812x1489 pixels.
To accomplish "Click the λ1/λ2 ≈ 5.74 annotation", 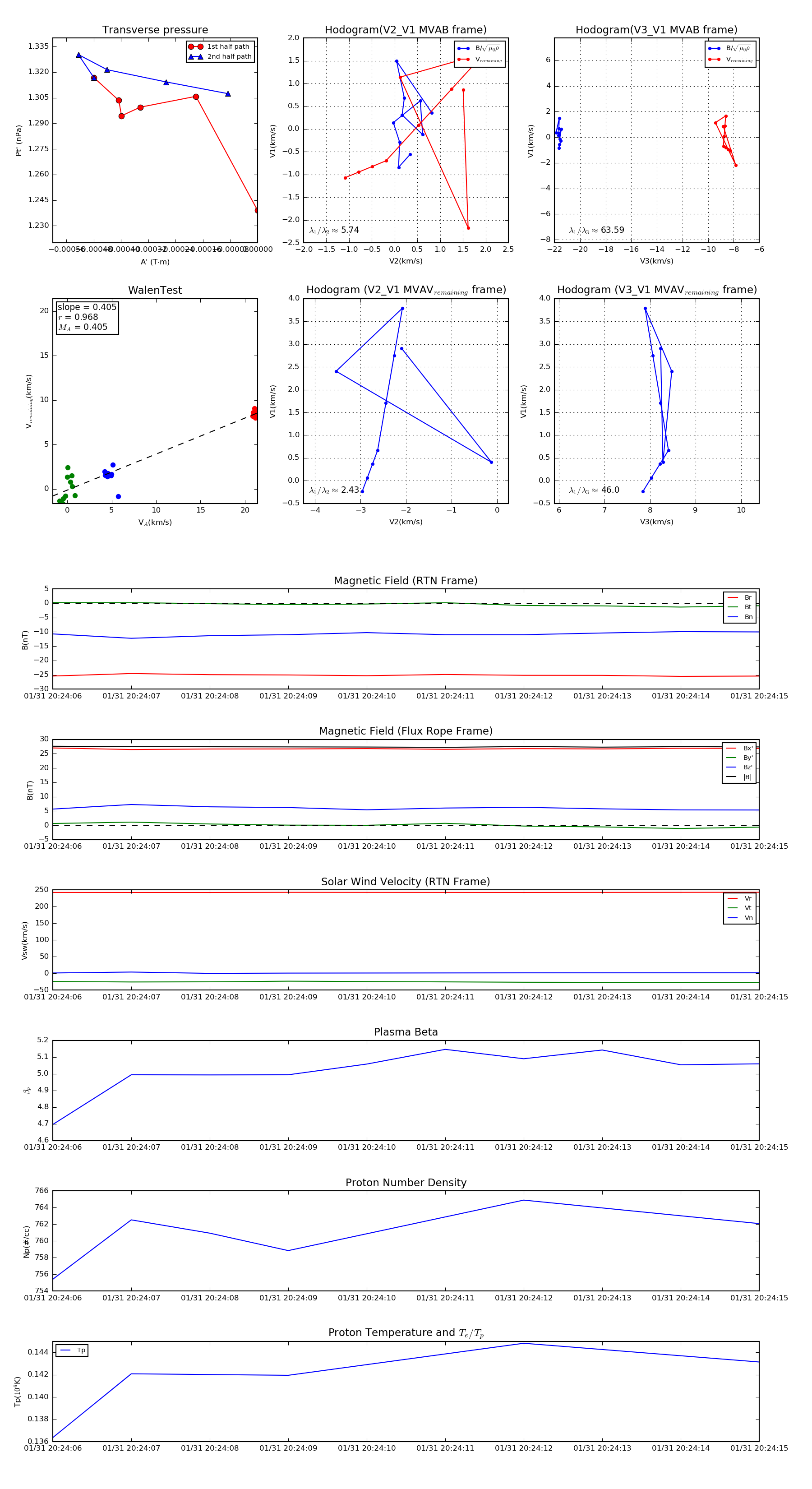I will coord(334,230).
